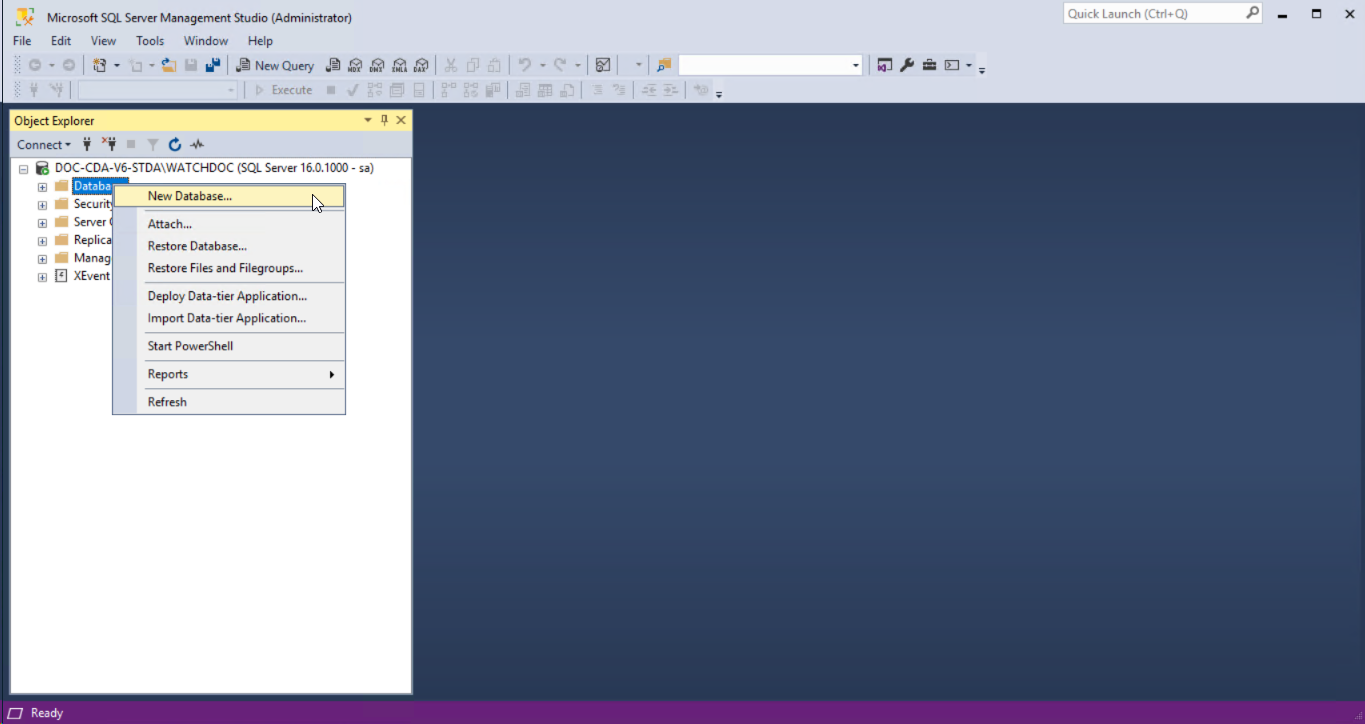
Task: Click the Open File folder icon
Action: [x=168, y=65]
